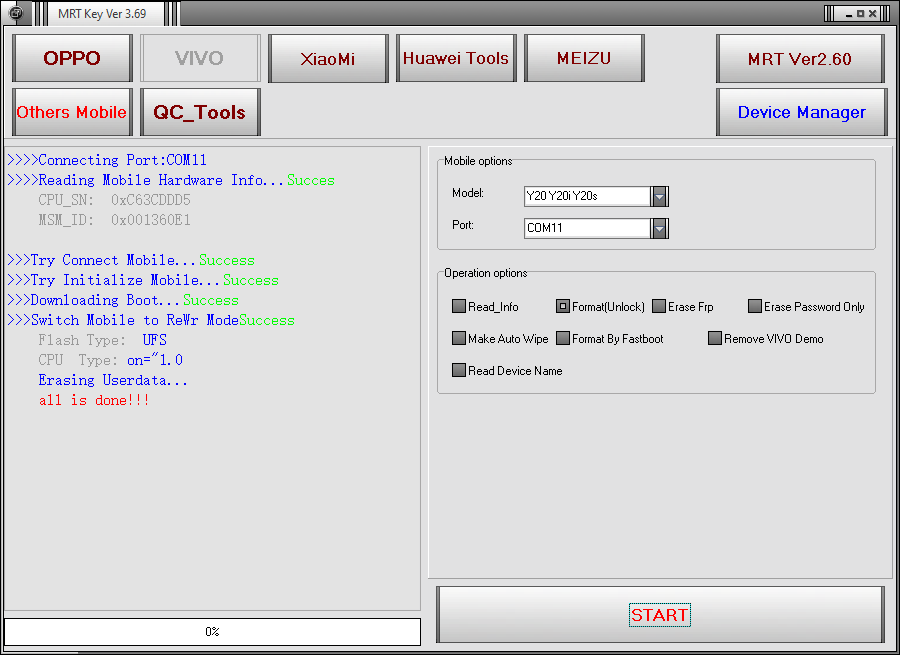This screenshot has height=655, width=900.
Task: Expand the Port dropdown arrow
Action: [x=660, y=228]
